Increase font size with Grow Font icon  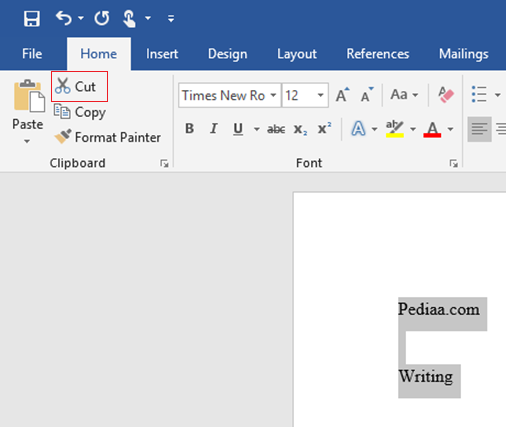342,95
